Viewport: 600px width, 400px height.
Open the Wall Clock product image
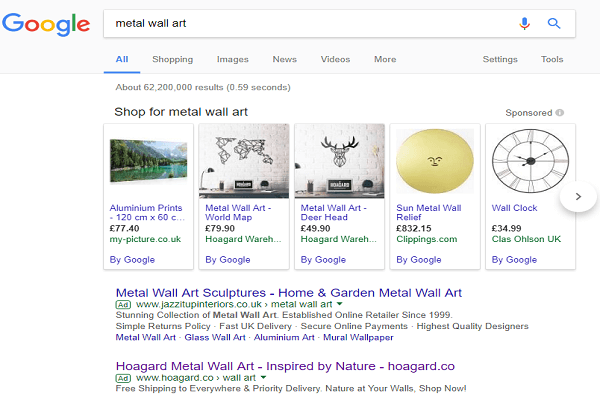(530, 161)
